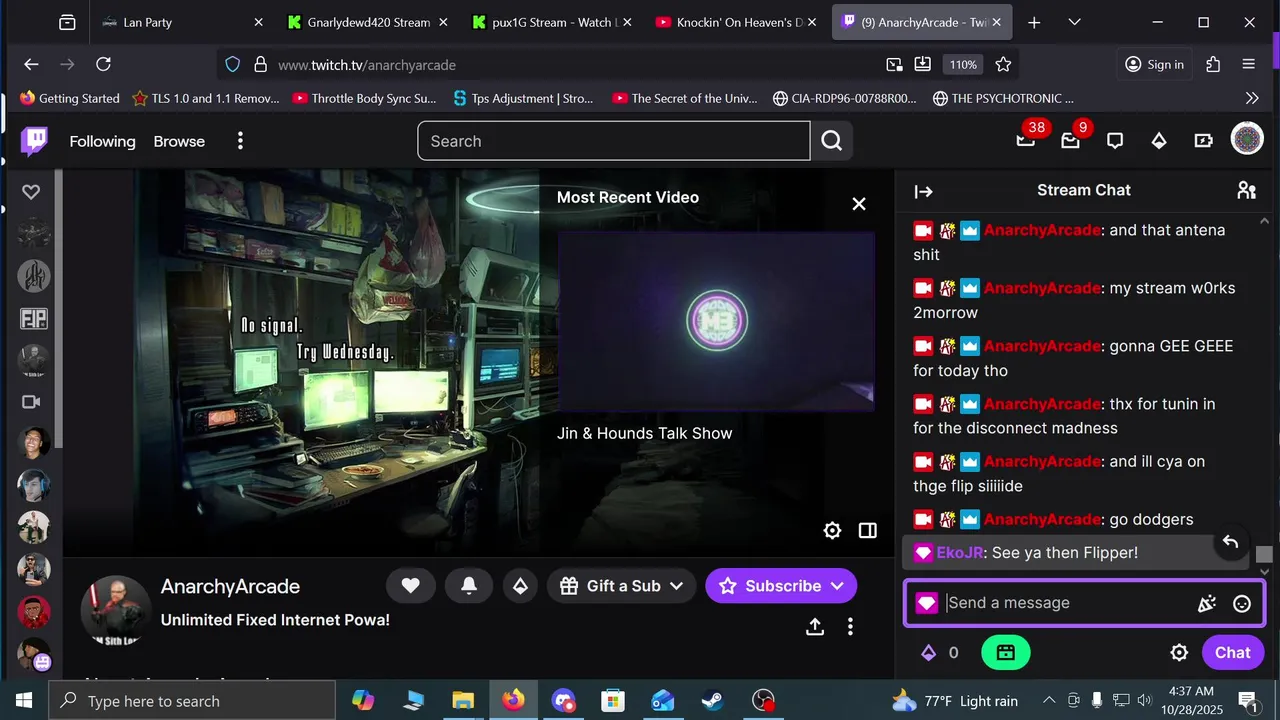
Task: Follow AnarchyArcade with the heart button
Action: coord(410,586)
